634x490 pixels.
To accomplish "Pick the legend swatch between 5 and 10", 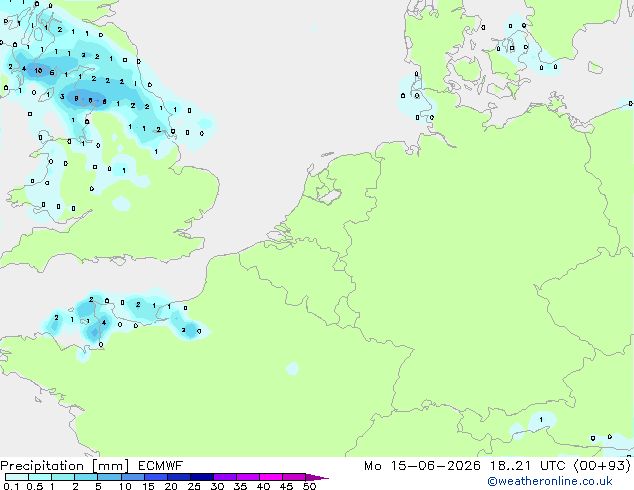I will [x=109, y=477].
